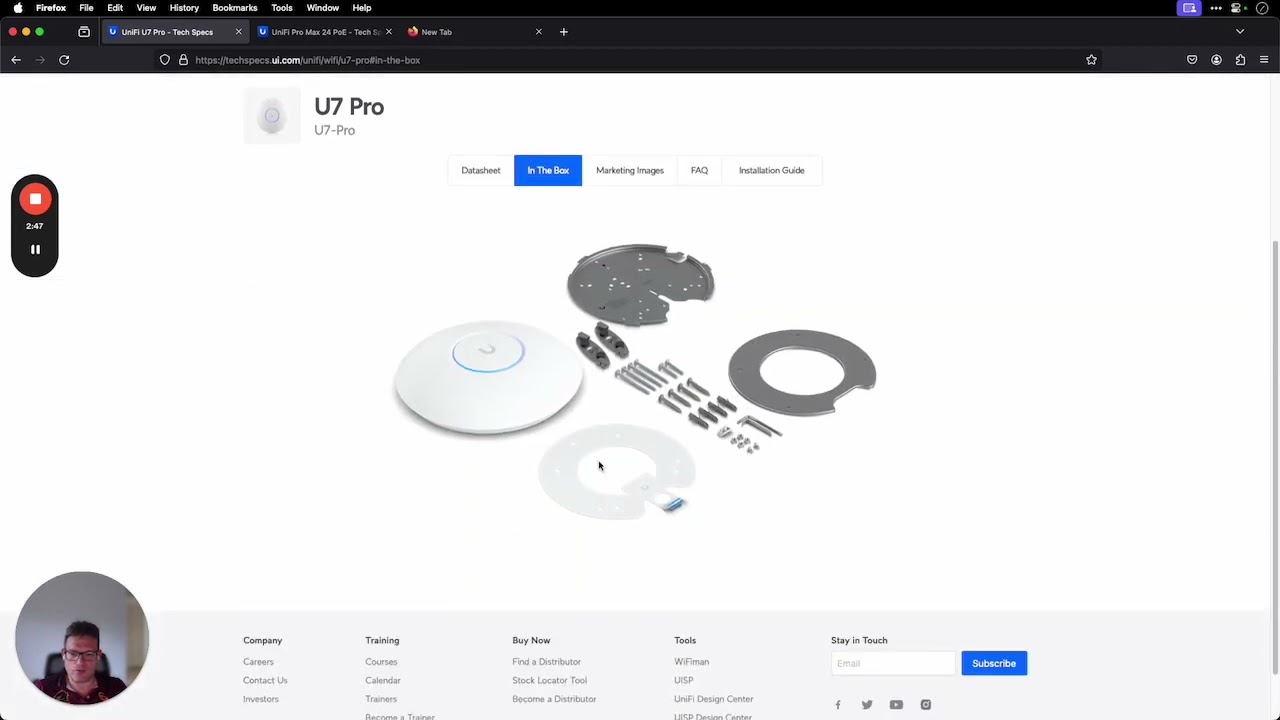Close the UniFi Pro Max 24 PoE tab
Screen dimensions: 1280x720
coord(388,32)
